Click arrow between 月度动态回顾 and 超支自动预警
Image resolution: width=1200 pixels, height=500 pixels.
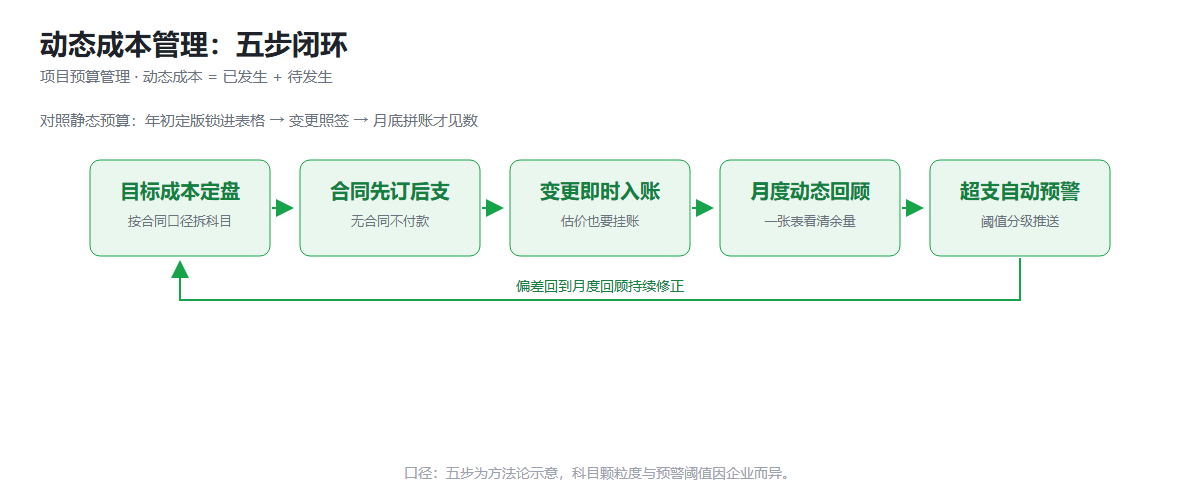(x=914, y=208)
